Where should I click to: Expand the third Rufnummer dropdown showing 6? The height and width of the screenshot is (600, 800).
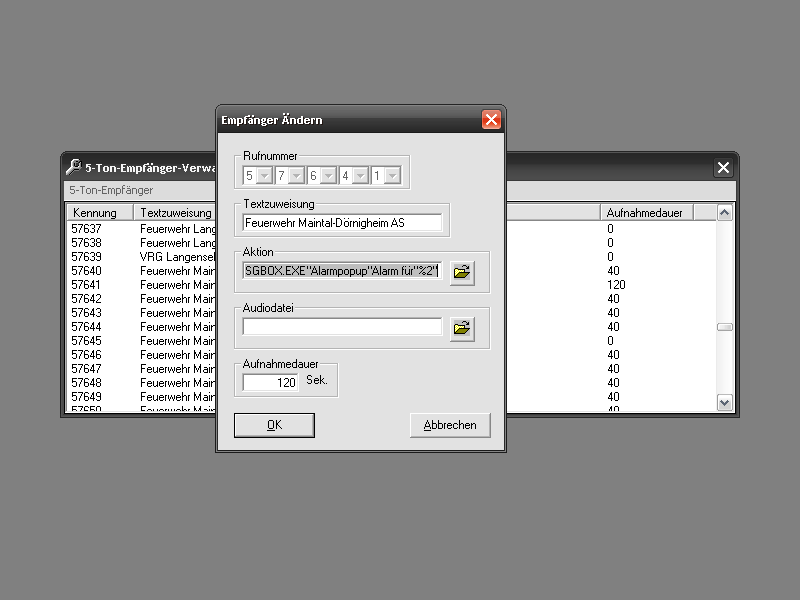(x=328, y=176)
